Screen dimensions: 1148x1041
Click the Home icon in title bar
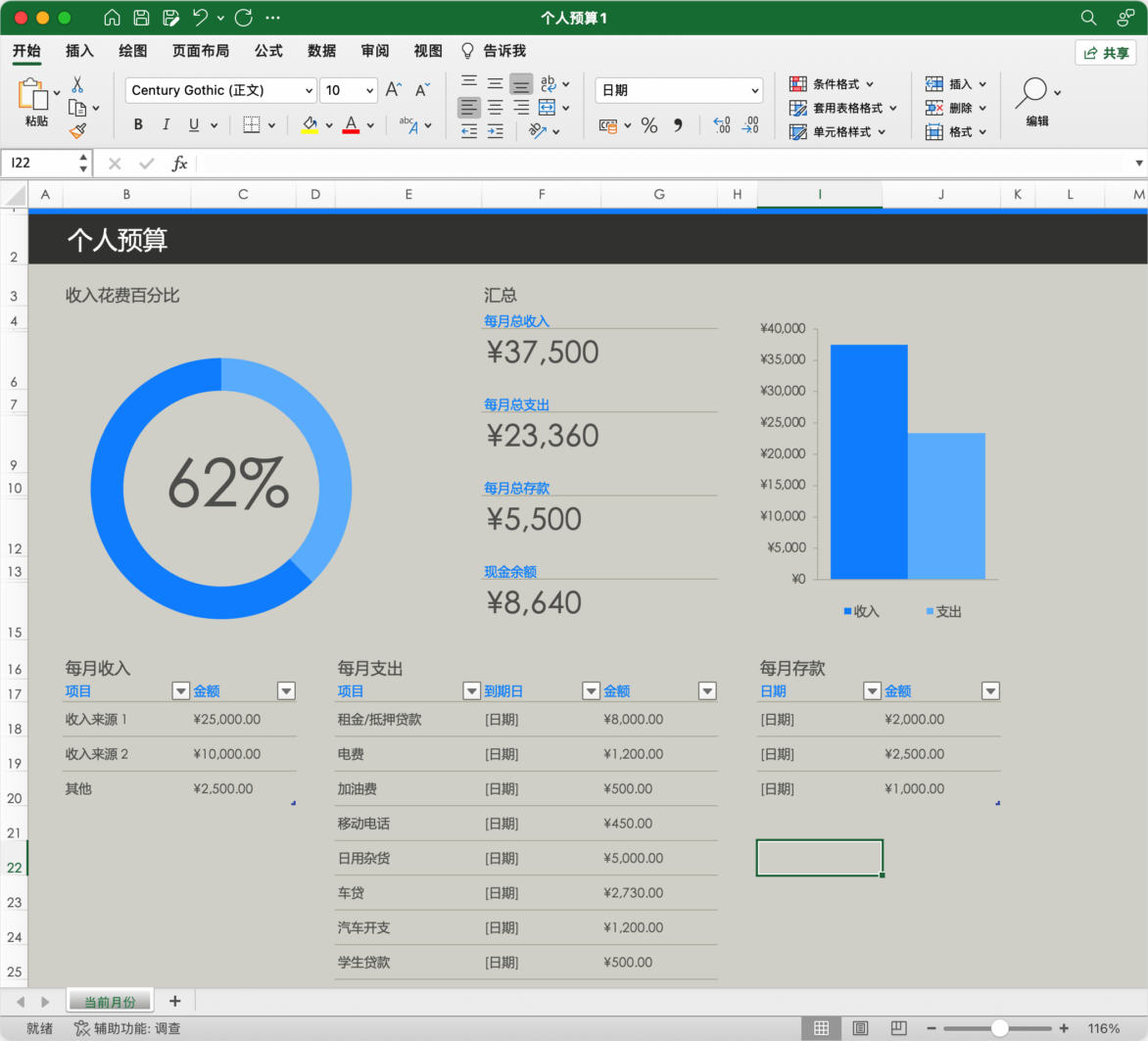coord(112,18)
